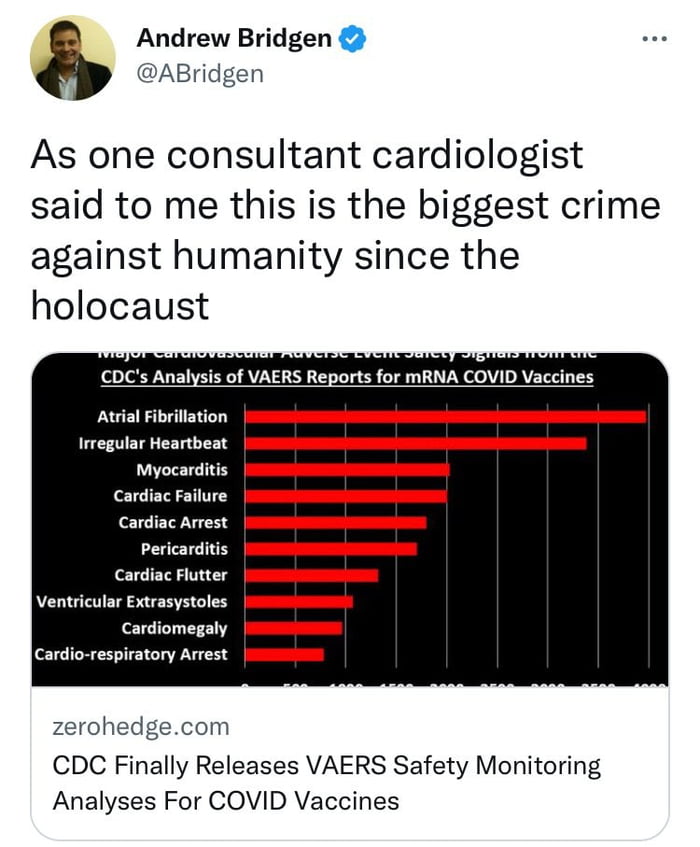700x847 pixels.
Task: Click the Cardio-respiratory Arrest chart label
Action: click(131, 654)
